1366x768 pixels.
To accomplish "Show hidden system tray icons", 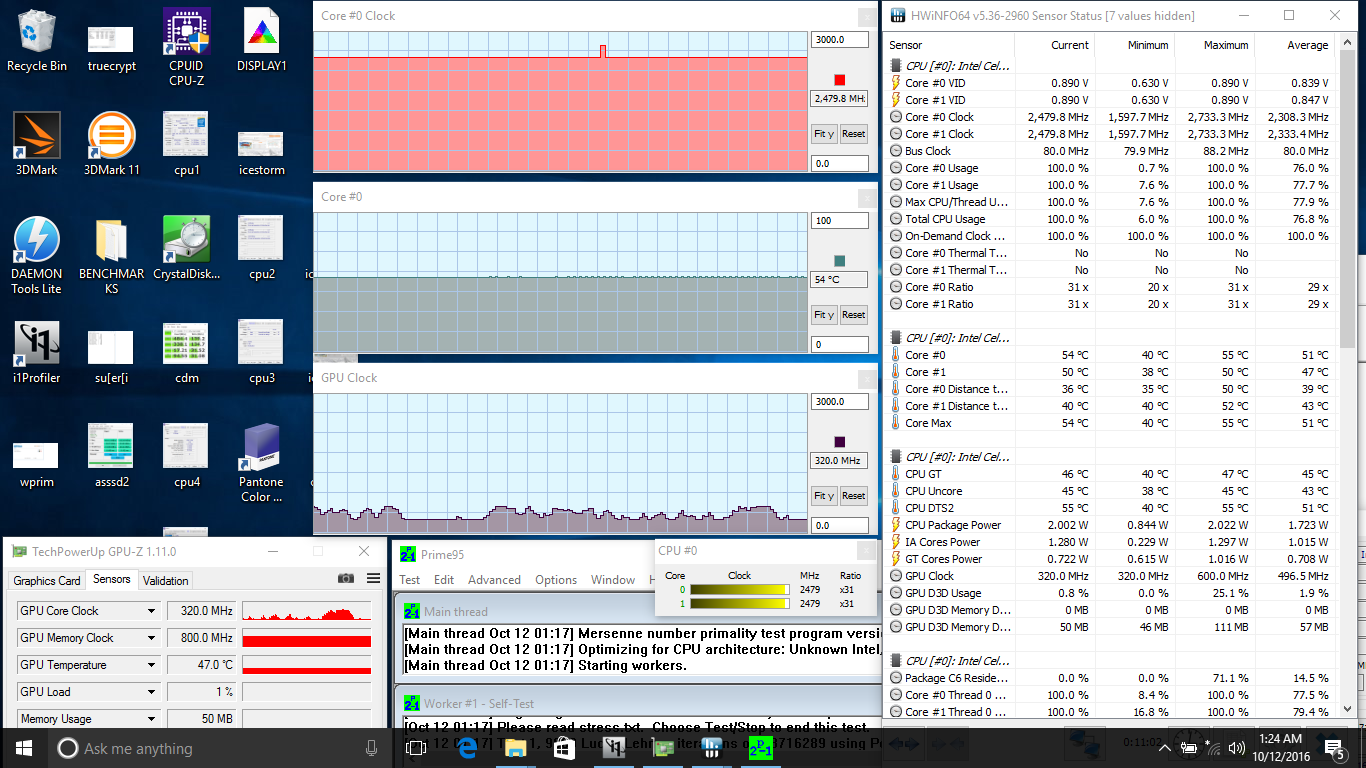I will [1164, 748].
